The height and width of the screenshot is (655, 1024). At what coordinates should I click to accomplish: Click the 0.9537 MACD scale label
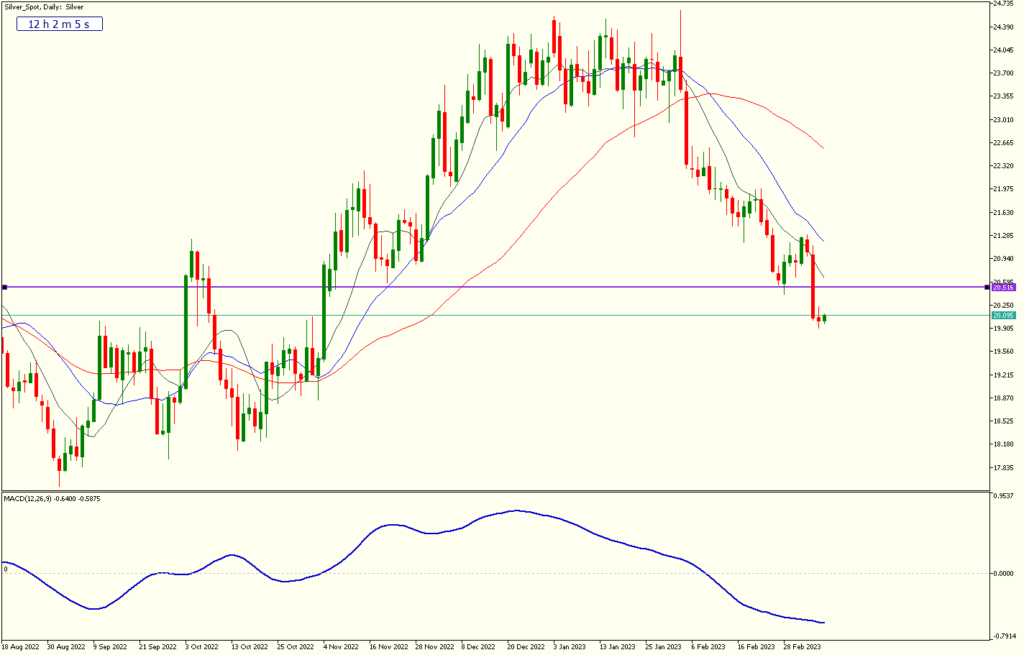1002,495
